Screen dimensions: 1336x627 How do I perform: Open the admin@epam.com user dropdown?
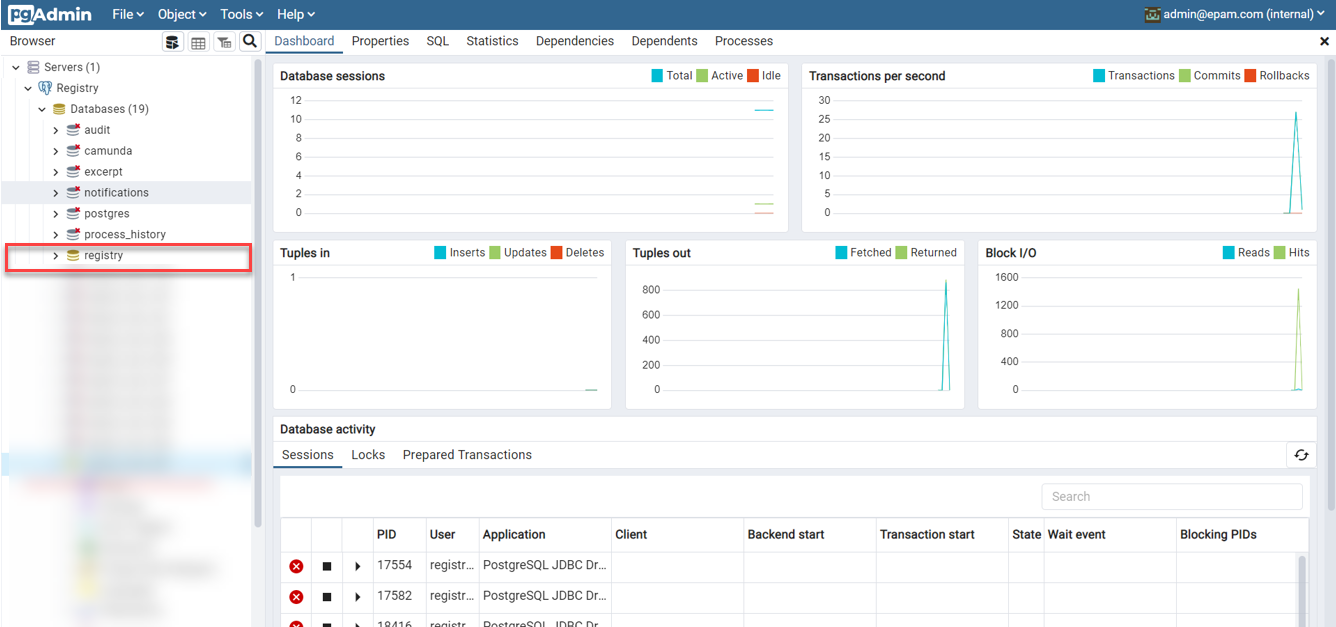click(x=1235, y=14)
